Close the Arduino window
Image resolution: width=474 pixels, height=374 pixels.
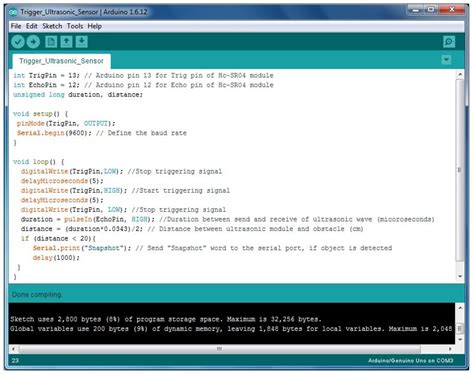point(452,10)
